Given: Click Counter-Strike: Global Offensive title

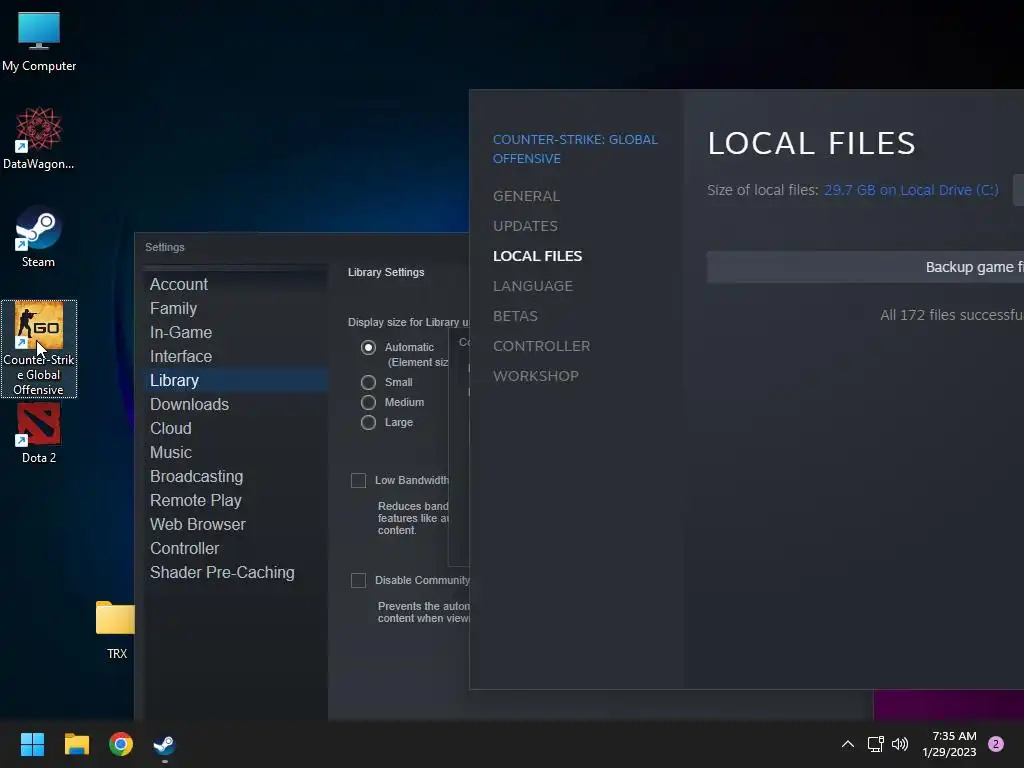Looking at the screenshot, I should click(x=575, y=149).
